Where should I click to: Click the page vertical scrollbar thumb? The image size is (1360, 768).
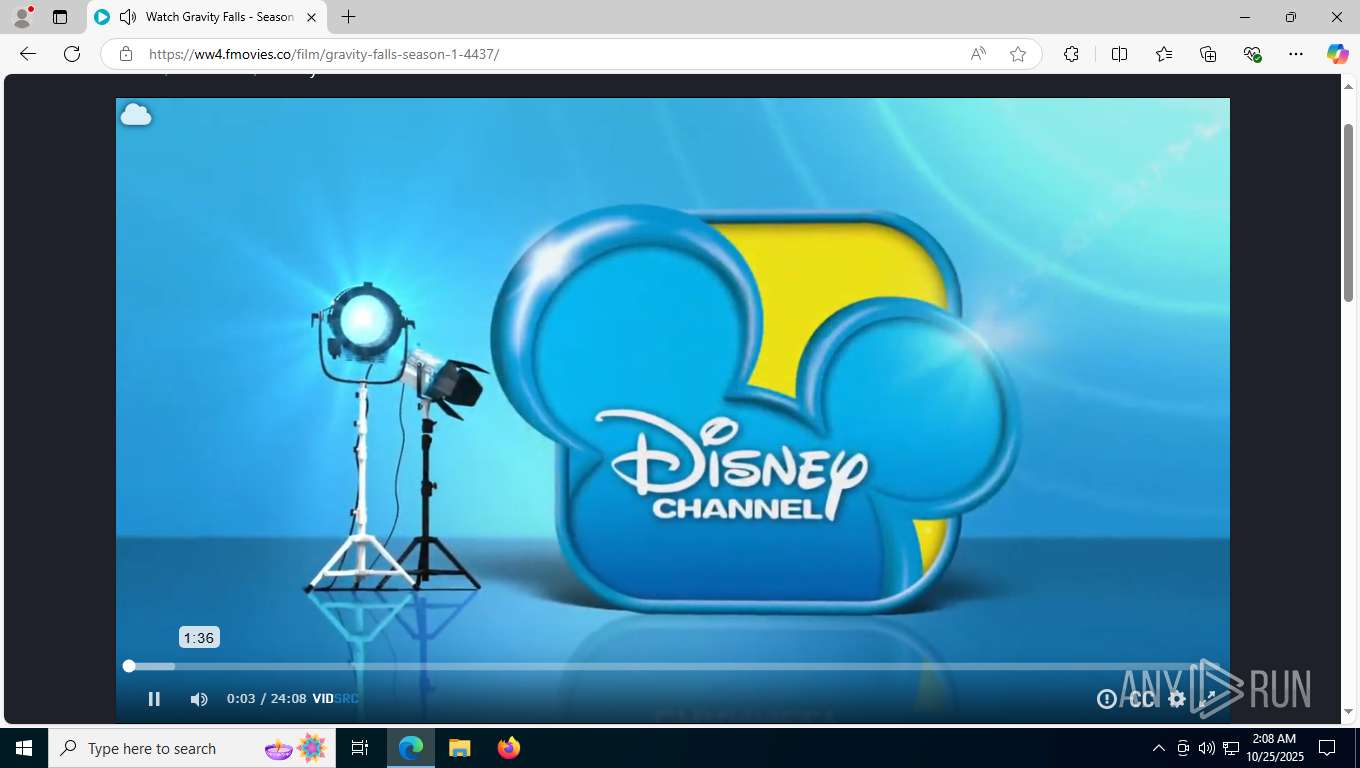[1348, 212]
